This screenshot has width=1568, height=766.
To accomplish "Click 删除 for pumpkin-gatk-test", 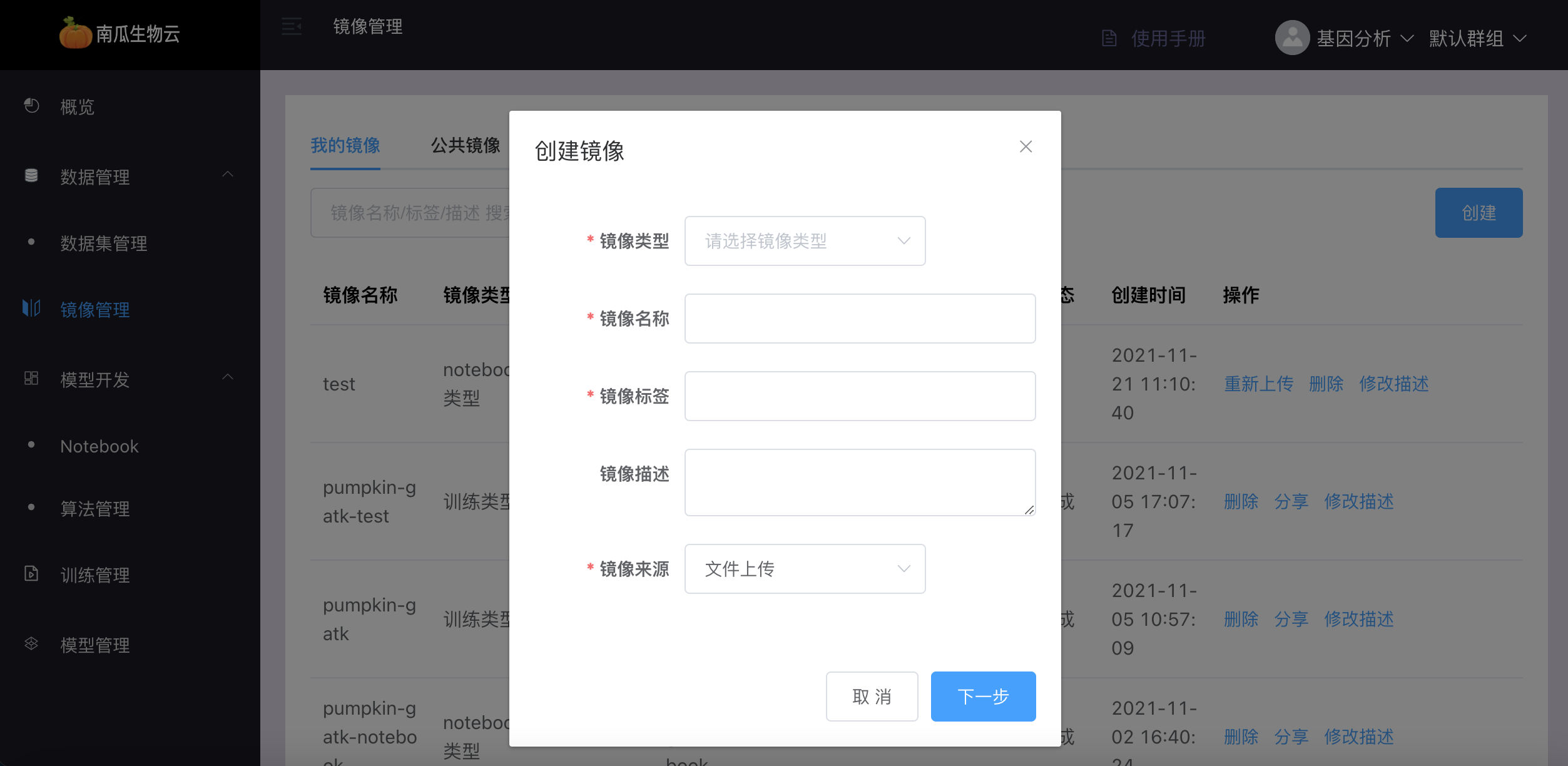I will coord(1241,501).
